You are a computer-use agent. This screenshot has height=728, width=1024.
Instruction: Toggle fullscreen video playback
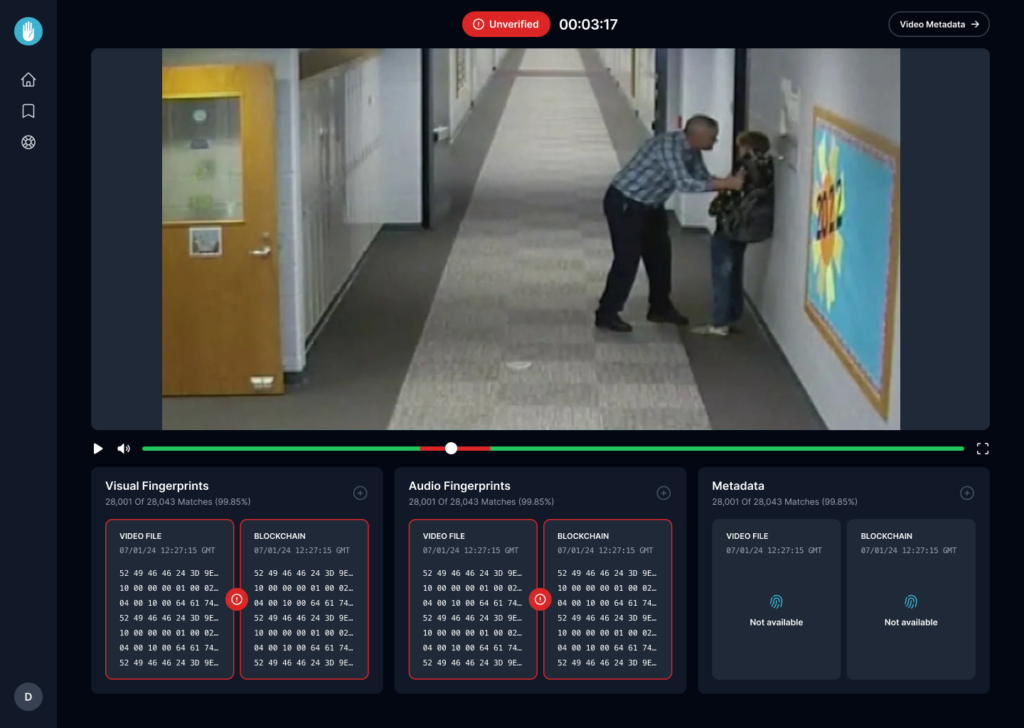point(982,448)
